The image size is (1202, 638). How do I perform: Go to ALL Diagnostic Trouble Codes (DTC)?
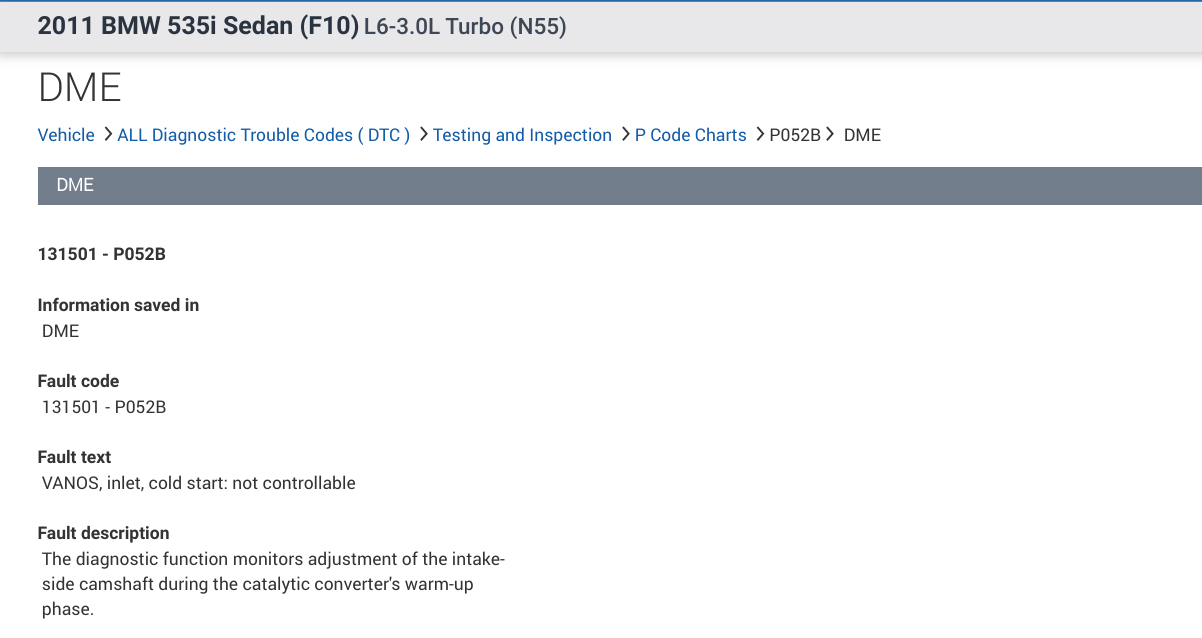263,135
